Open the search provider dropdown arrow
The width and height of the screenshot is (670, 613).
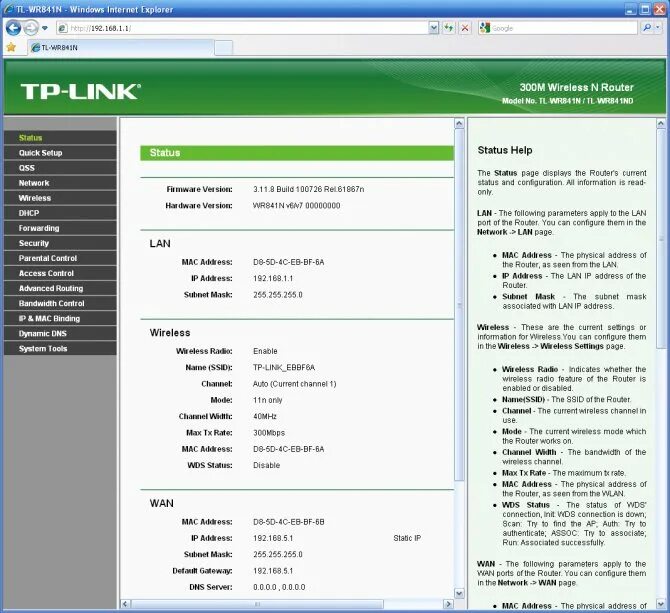point(658,28)
